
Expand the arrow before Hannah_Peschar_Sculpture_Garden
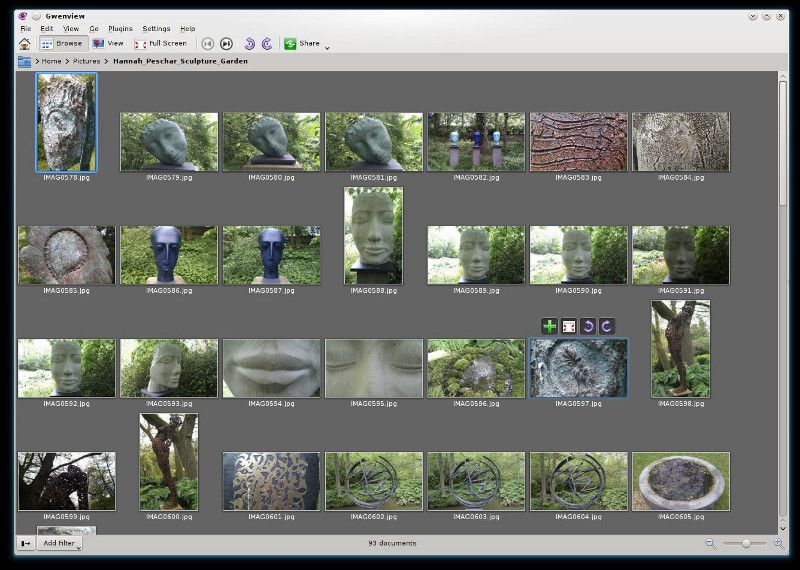point(106,61)
